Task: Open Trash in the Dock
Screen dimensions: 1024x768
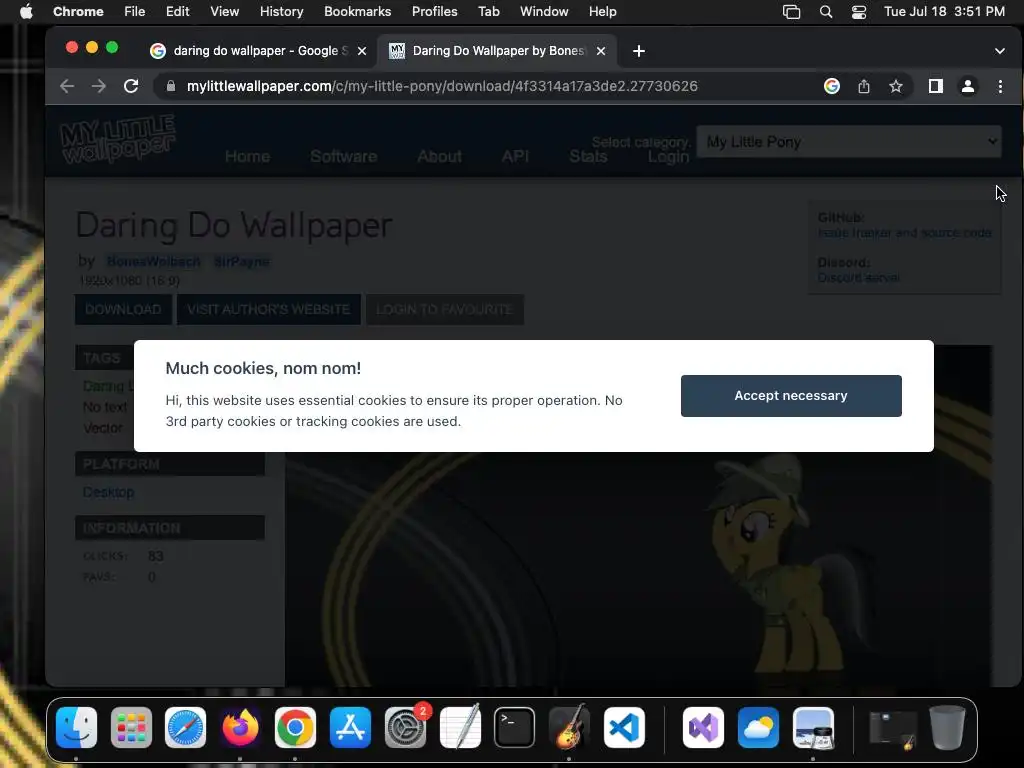Action: [x=948, y=728]
